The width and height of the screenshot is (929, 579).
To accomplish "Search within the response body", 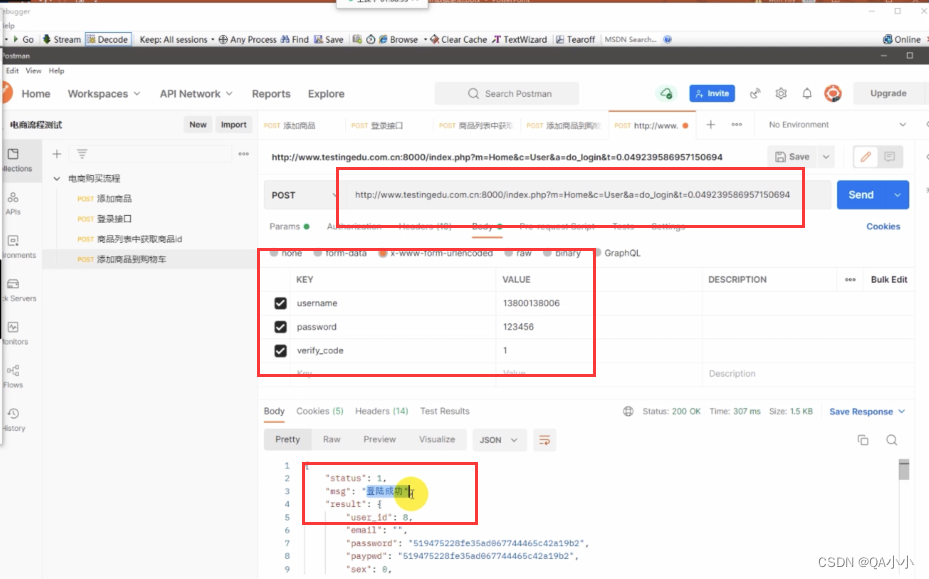I will (892, 440).
